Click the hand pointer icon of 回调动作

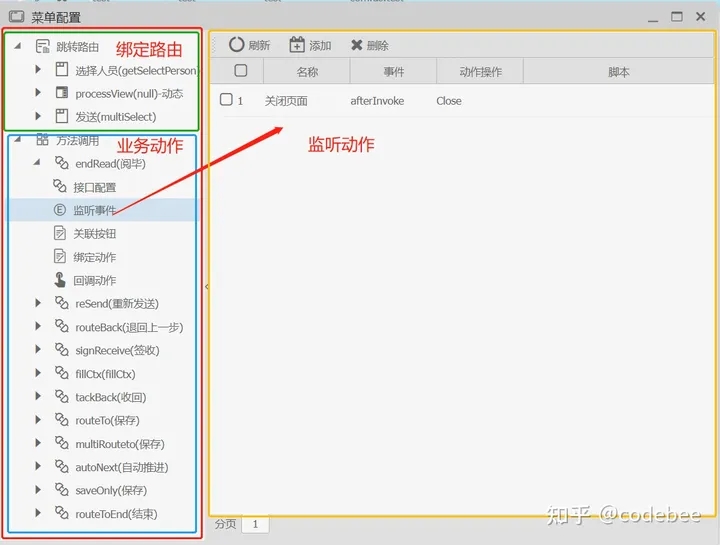coord(60,280)
